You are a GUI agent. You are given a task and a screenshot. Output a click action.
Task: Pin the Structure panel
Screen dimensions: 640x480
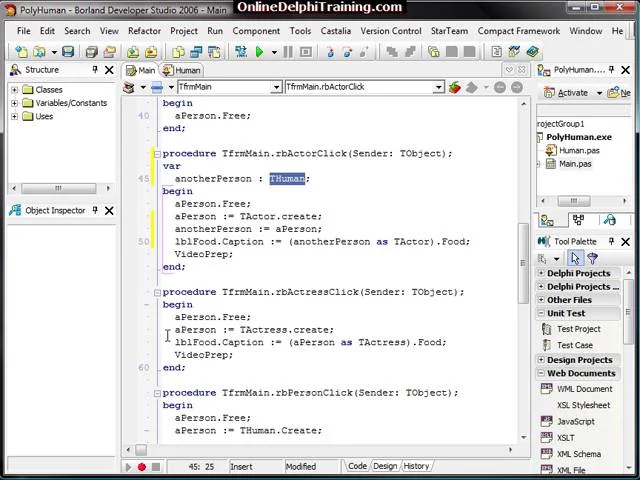click(x=95, y=70)
